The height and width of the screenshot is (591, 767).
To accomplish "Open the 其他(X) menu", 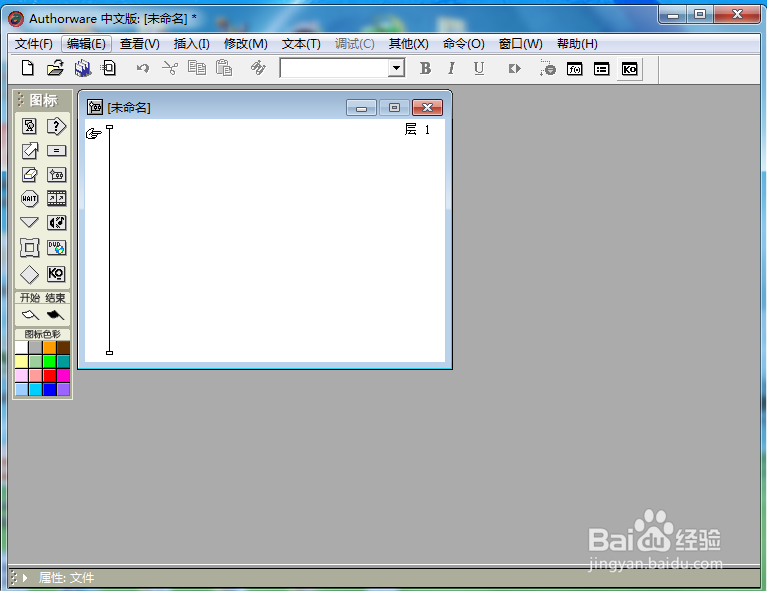I will pyautogui.click(x=408, y=44).
